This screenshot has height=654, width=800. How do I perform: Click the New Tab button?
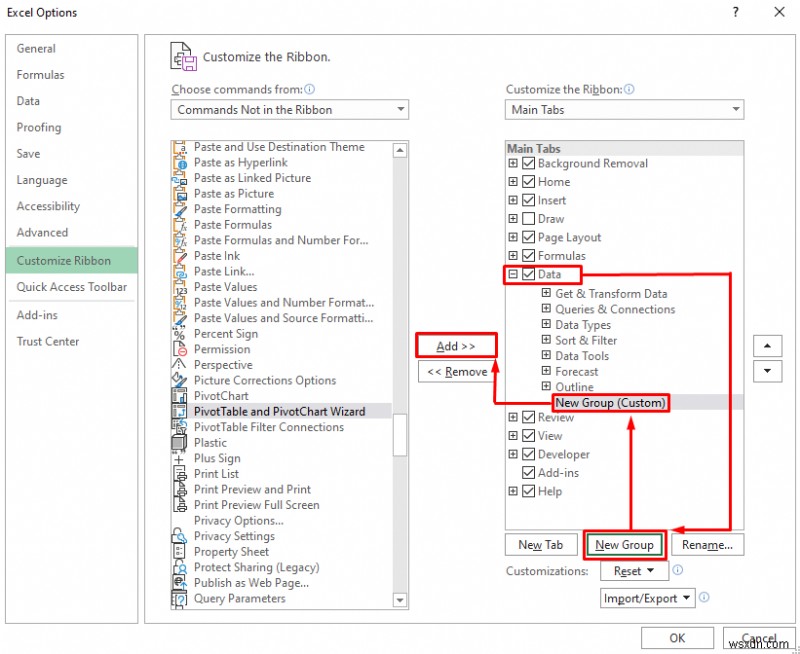pyautogui.click(x=541, y=545)
